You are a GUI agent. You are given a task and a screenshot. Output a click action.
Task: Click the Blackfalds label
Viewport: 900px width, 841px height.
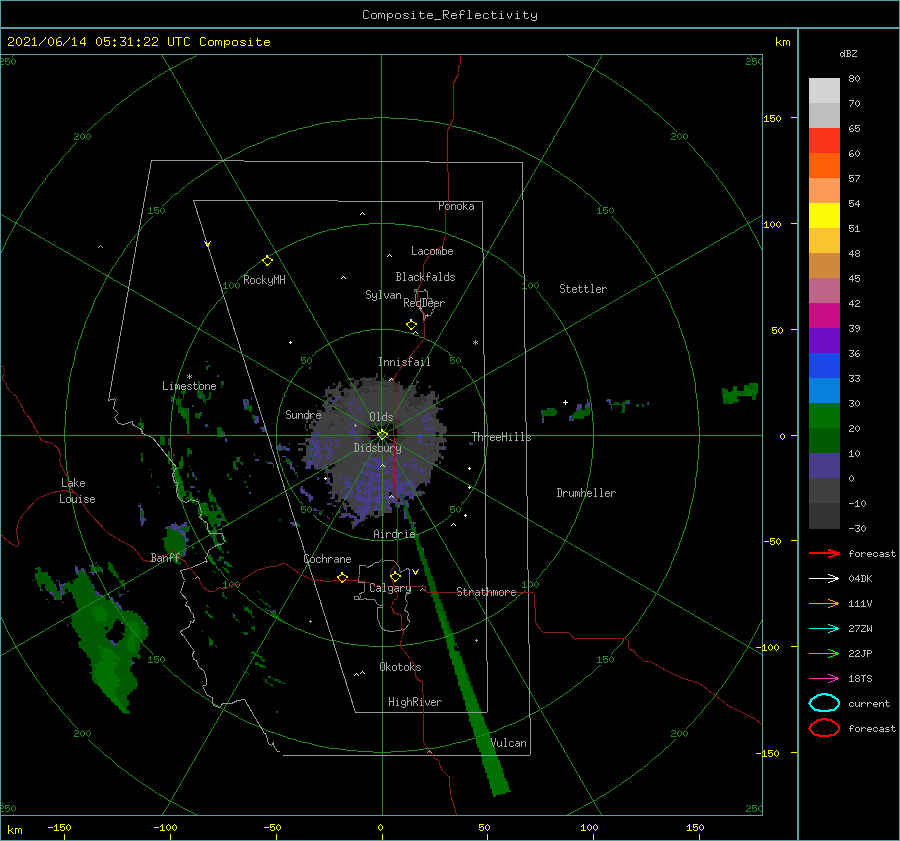[425, 277]
